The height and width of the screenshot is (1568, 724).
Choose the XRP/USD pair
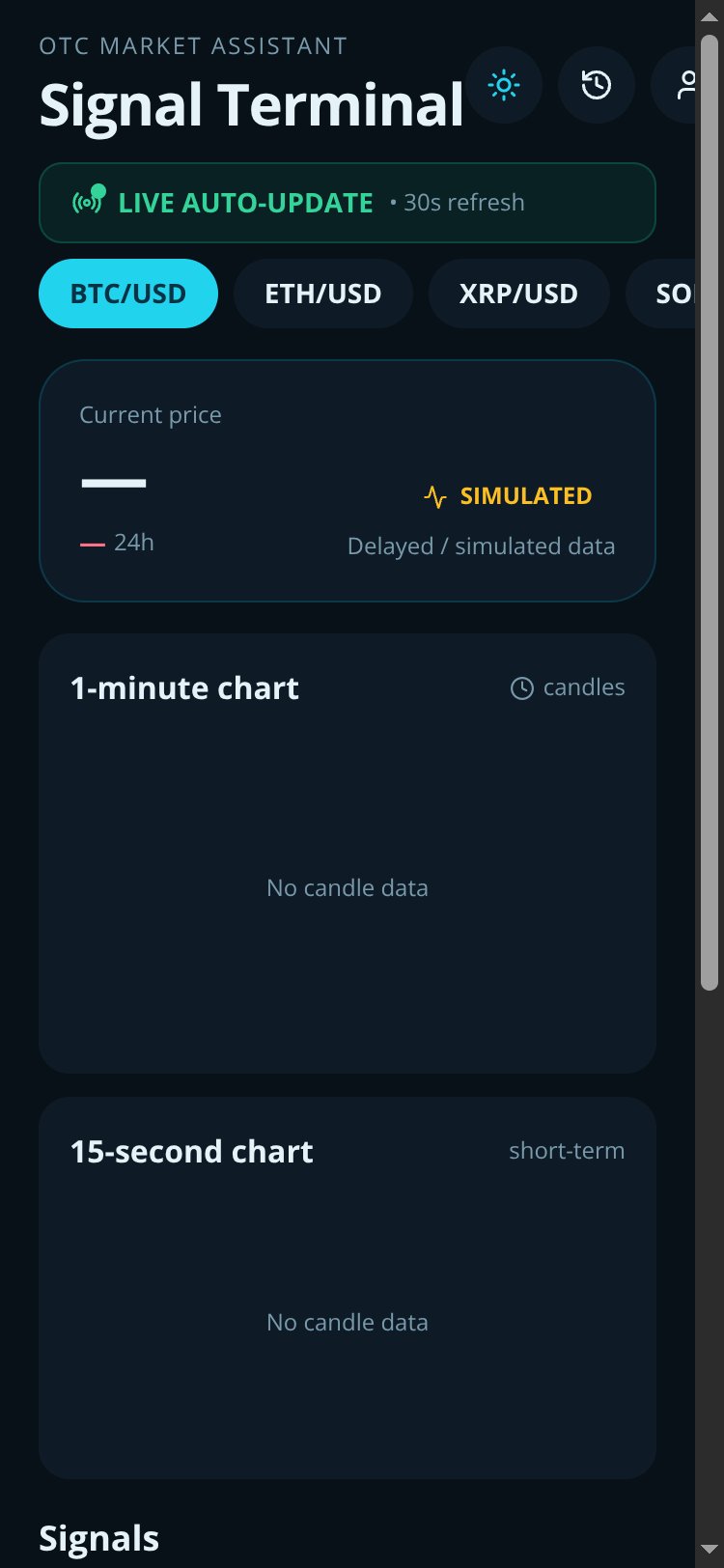[x=518, y=294]
